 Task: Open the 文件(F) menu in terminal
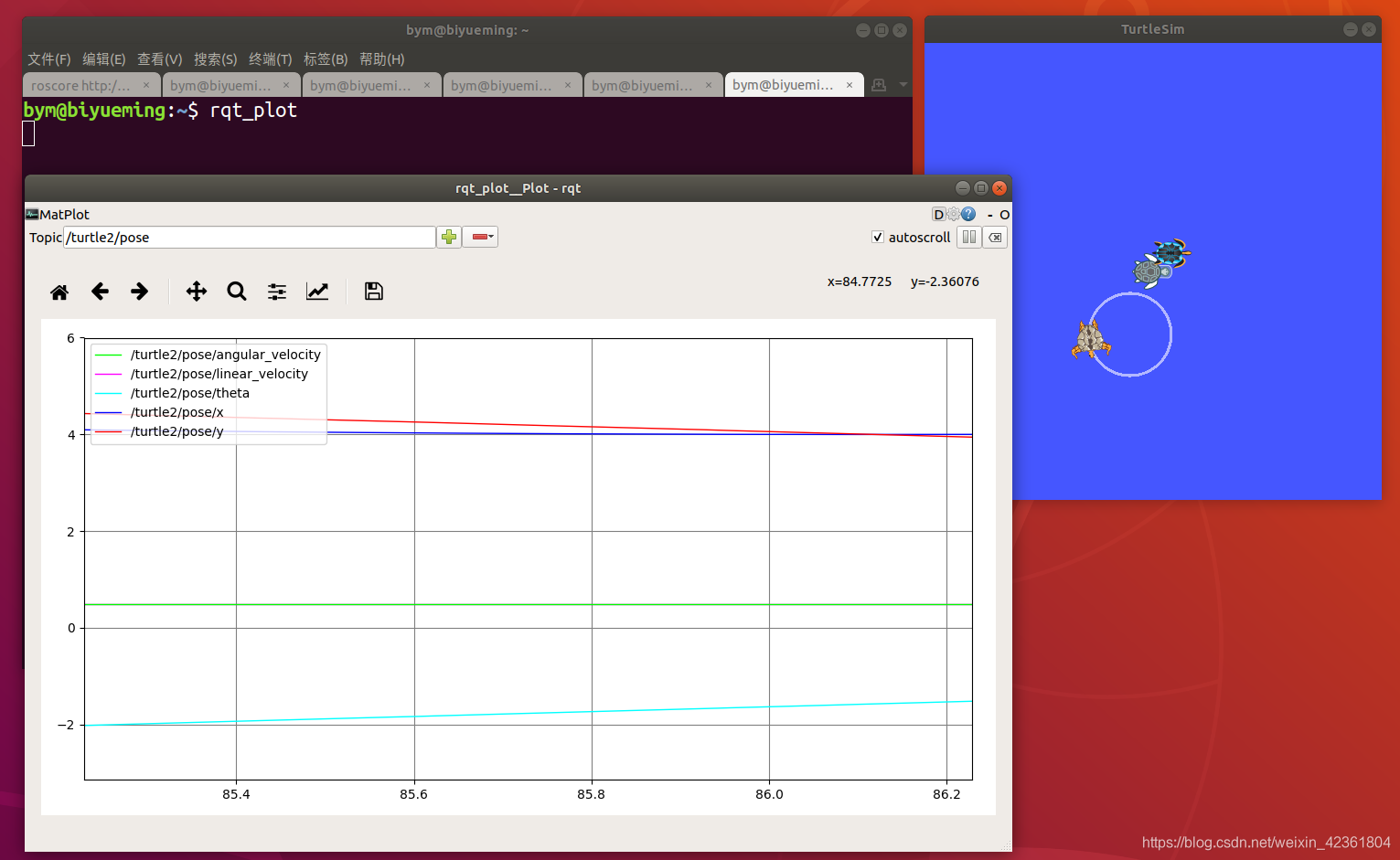coord(48,59)
